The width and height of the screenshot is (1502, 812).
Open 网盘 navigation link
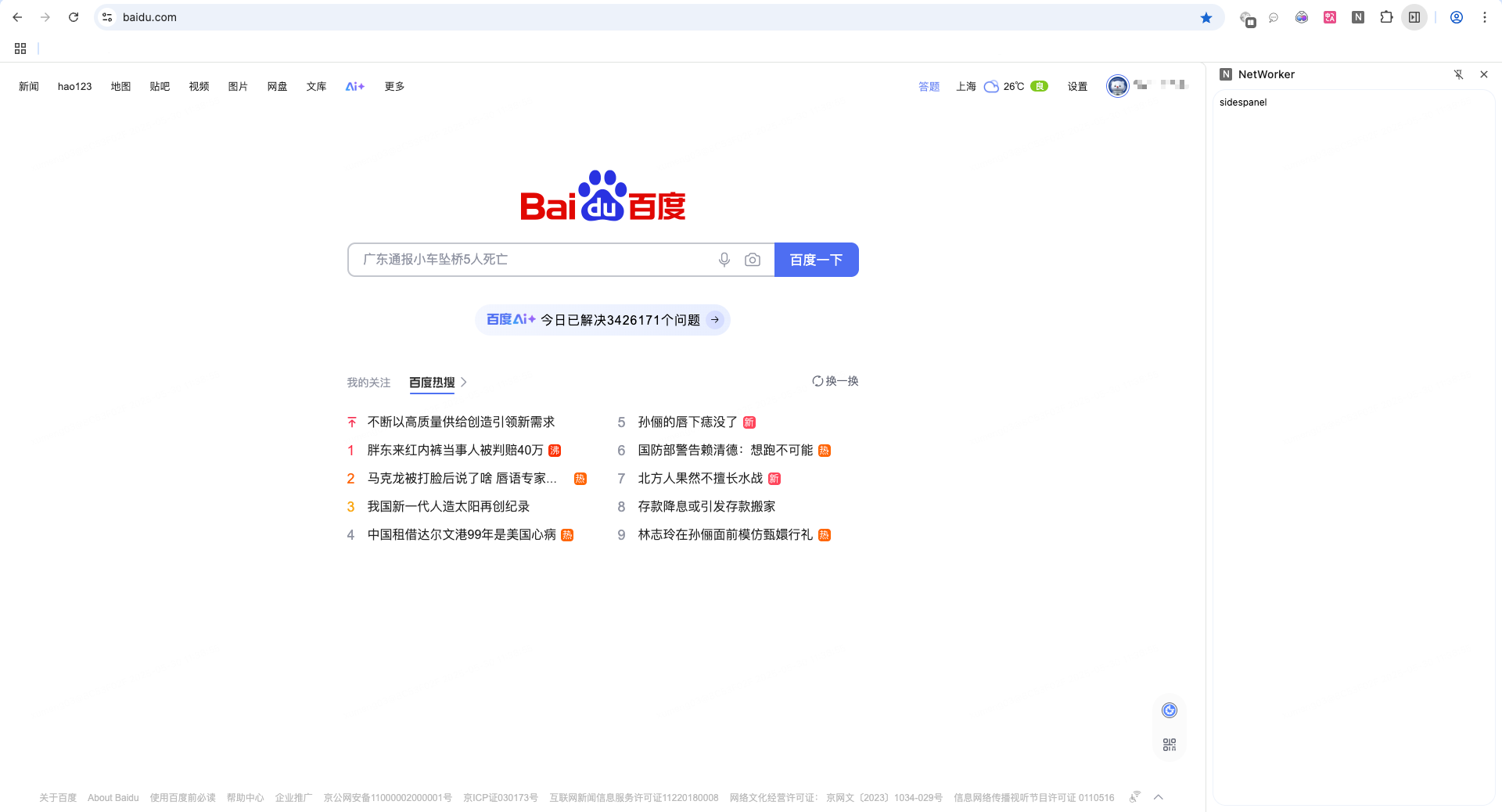tap(277, 86)
